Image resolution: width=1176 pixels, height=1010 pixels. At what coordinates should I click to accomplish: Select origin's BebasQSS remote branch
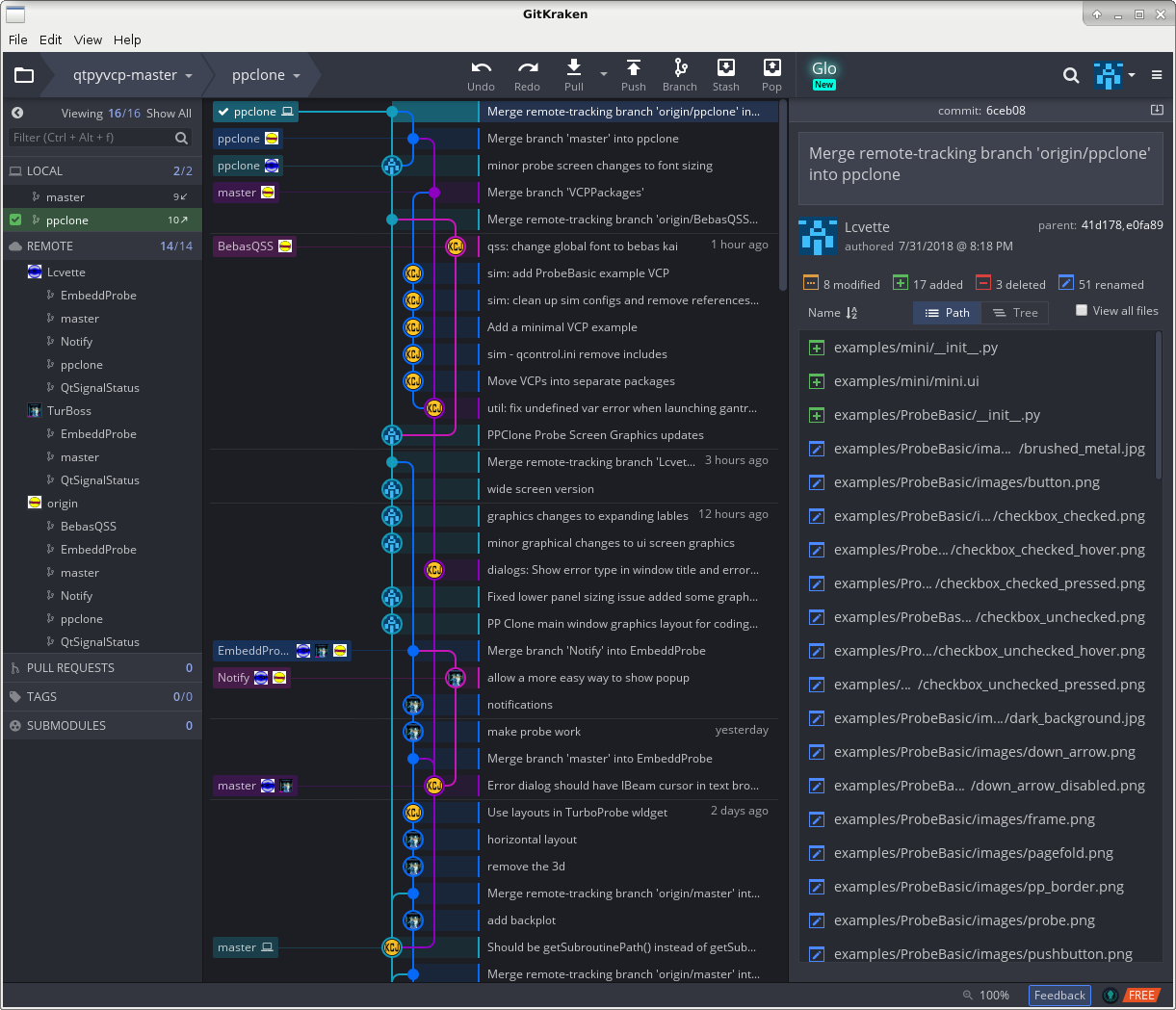point(89,527)
